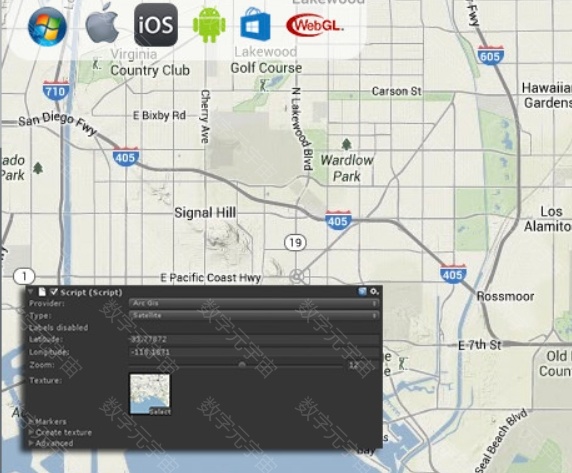Click Select on the texture thumbnail

click(160, 412)
